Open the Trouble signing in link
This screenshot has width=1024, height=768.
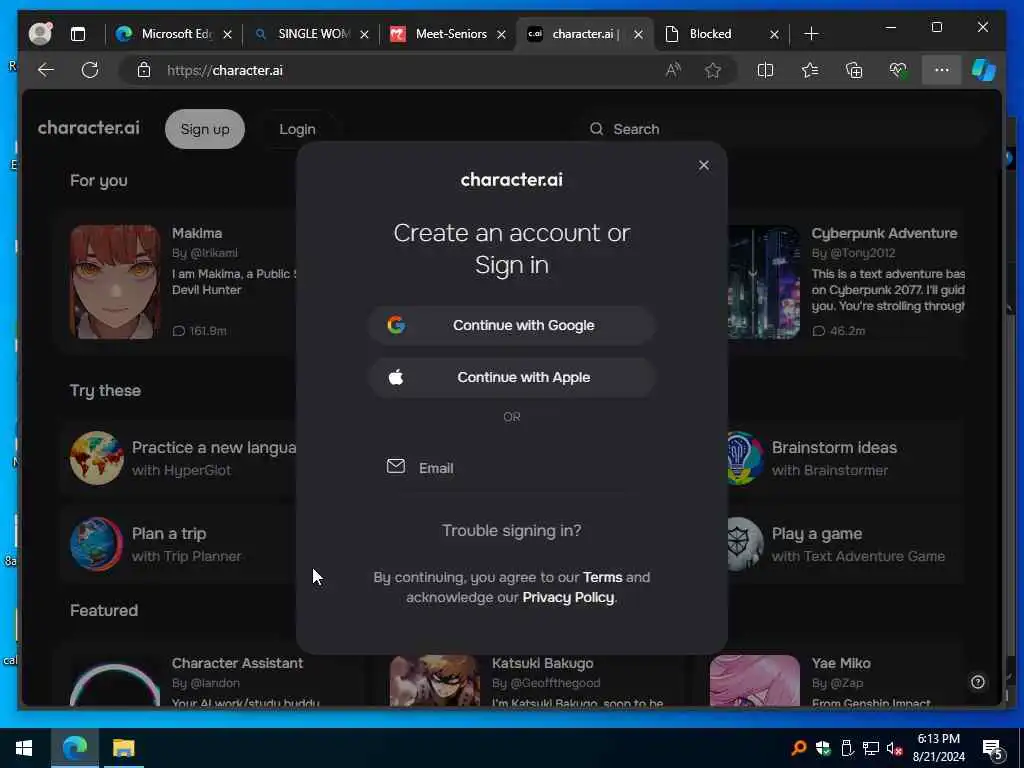511,530
